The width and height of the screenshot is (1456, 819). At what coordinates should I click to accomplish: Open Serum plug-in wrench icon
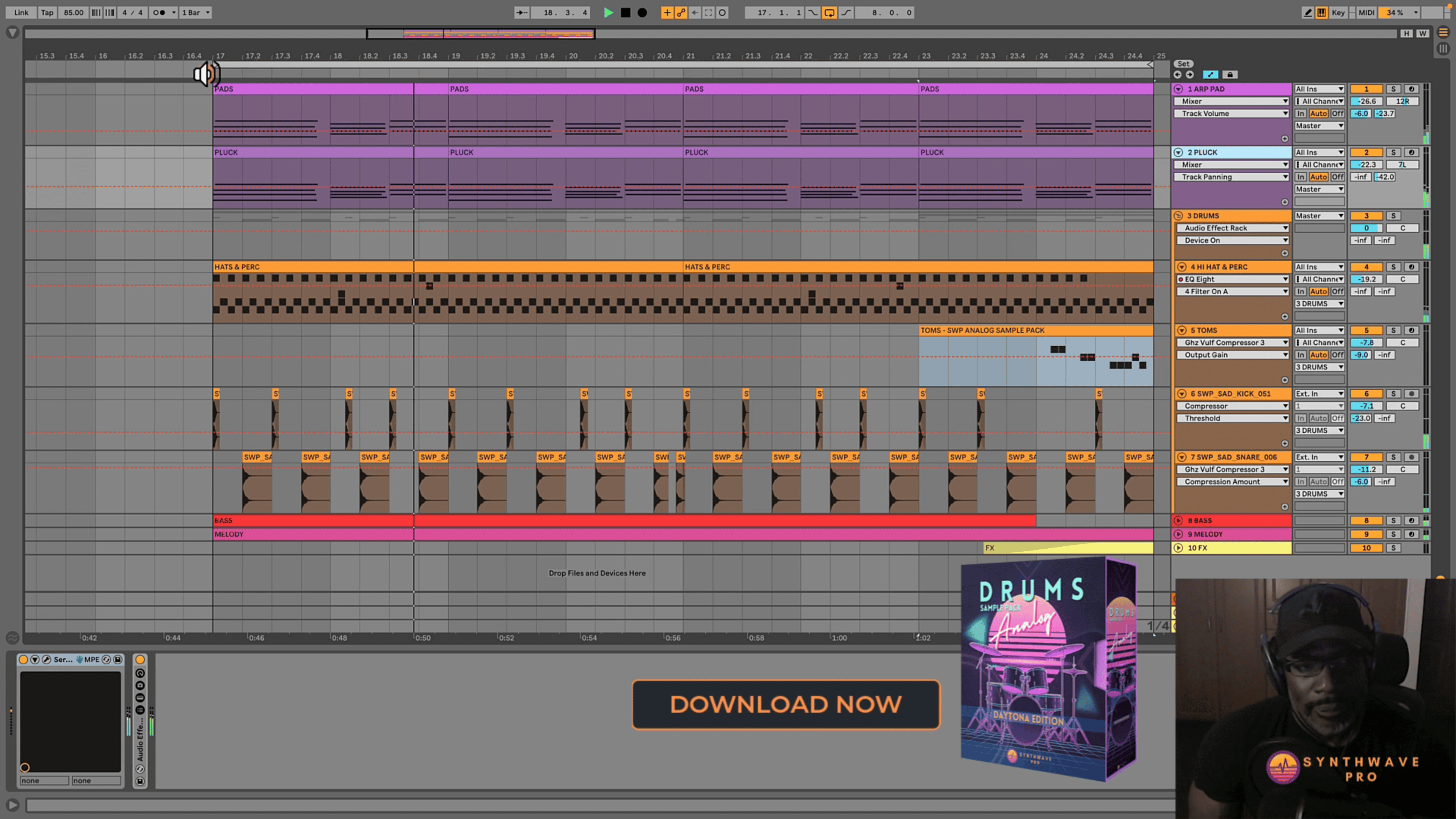point(46,660)
